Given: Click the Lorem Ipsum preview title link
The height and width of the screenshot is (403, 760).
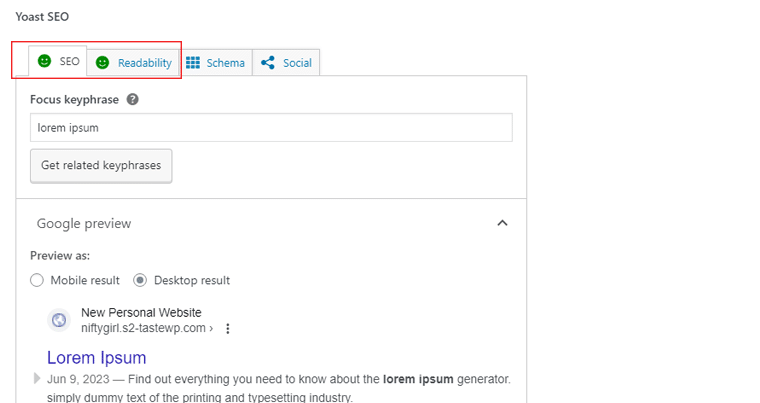Looking at the screenshot, I should click(x=97, y=357).
